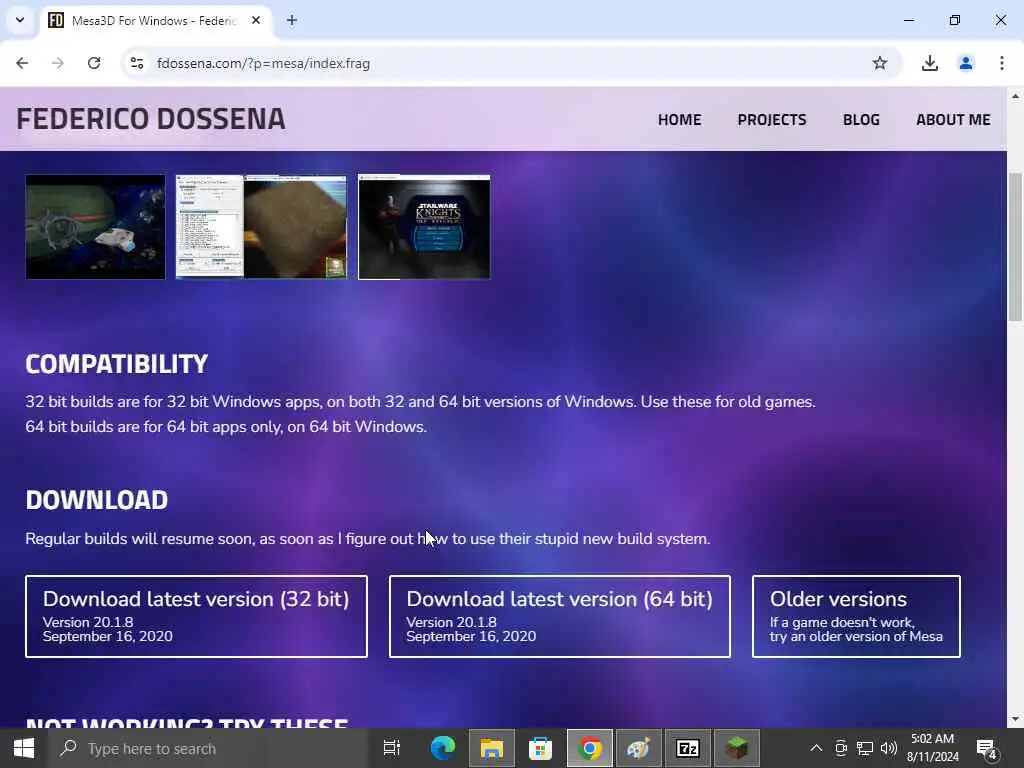
Task: Open the ABOUT ME page
Action: (x=953, y=120)
